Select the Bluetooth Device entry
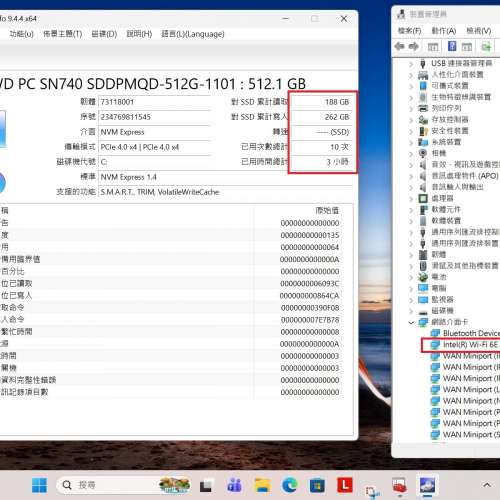This screenshot has width=500, height=500. tap(471, 333)
